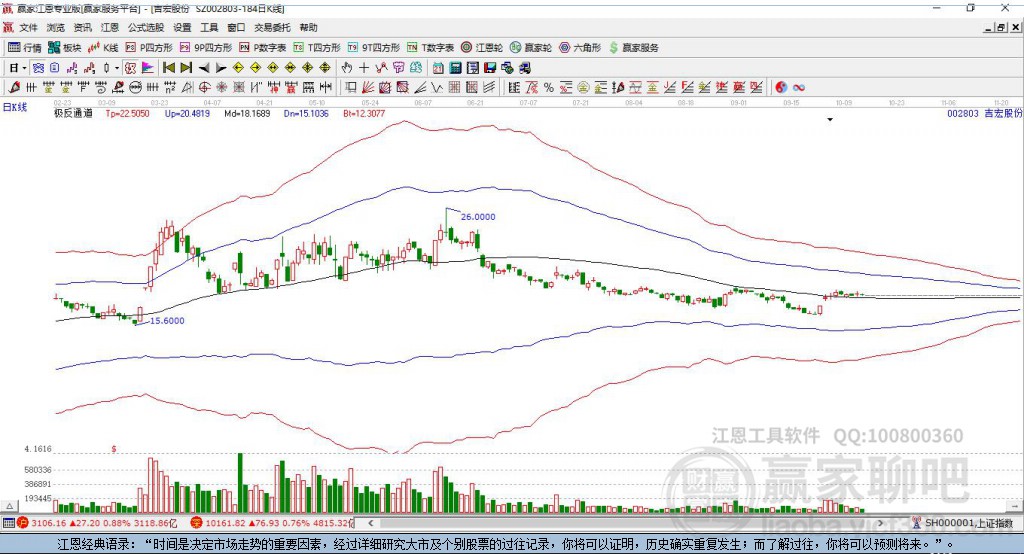This screenshot has width=1024, height=554.
Task: Open the 帮助 menu
Action: [308, 27]
